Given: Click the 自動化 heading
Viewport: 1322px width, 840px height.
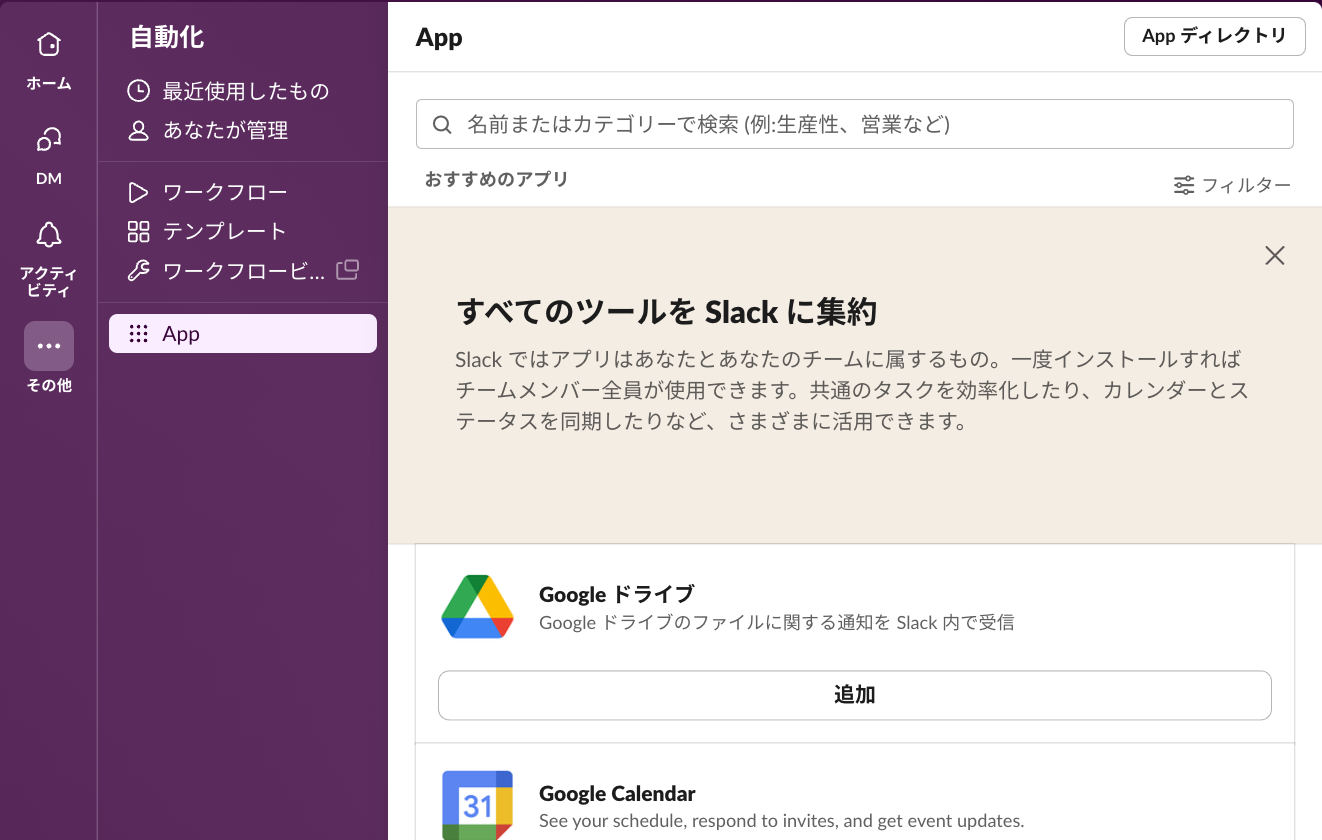Looking at the screenshot, I should (167, 38).
